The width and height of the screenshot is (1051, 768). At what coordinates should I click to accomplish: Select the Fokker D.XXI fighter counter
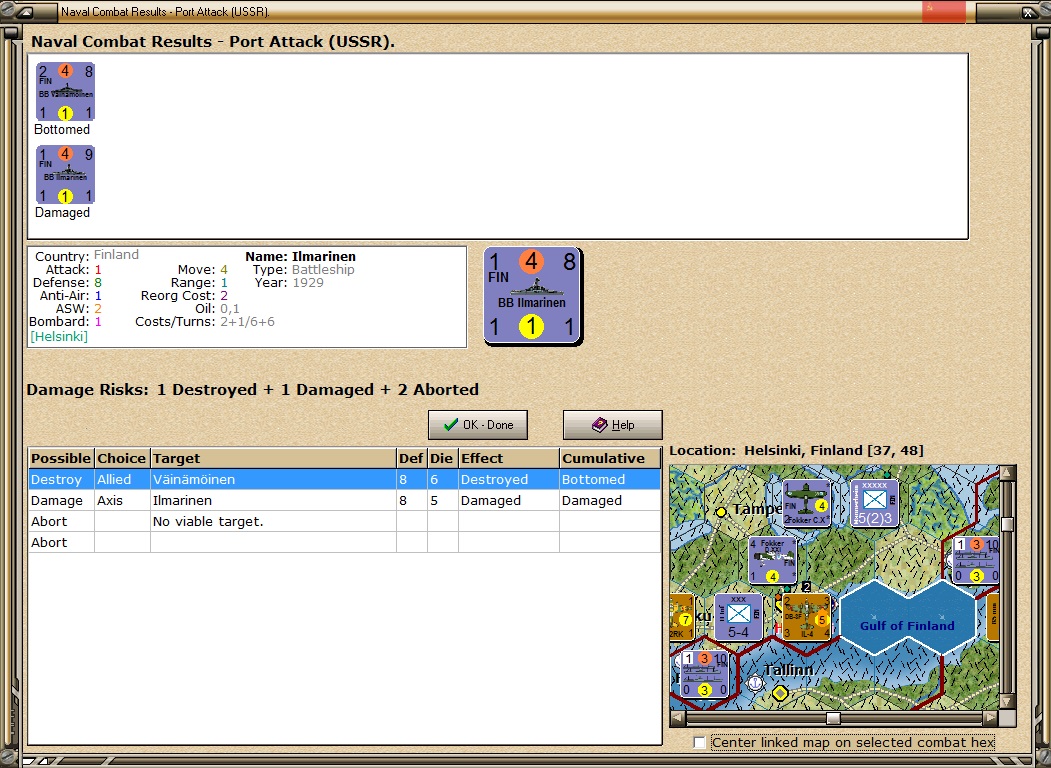click(772, 560)
